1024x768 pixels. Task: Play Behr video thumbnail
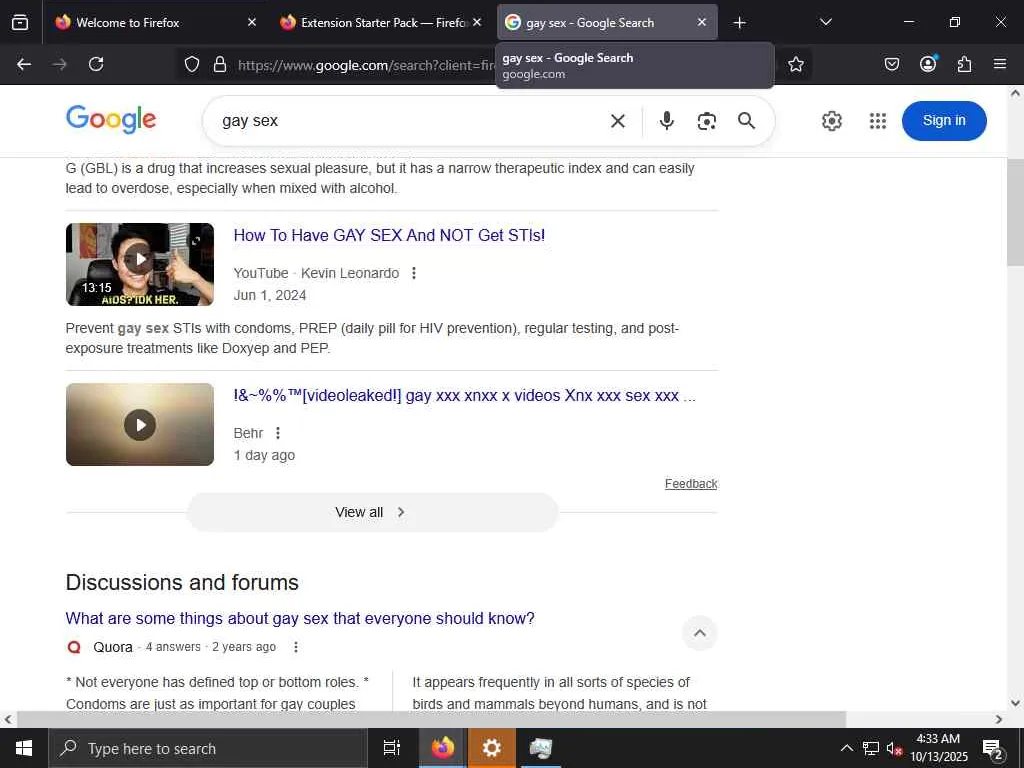tap(140, 424)
